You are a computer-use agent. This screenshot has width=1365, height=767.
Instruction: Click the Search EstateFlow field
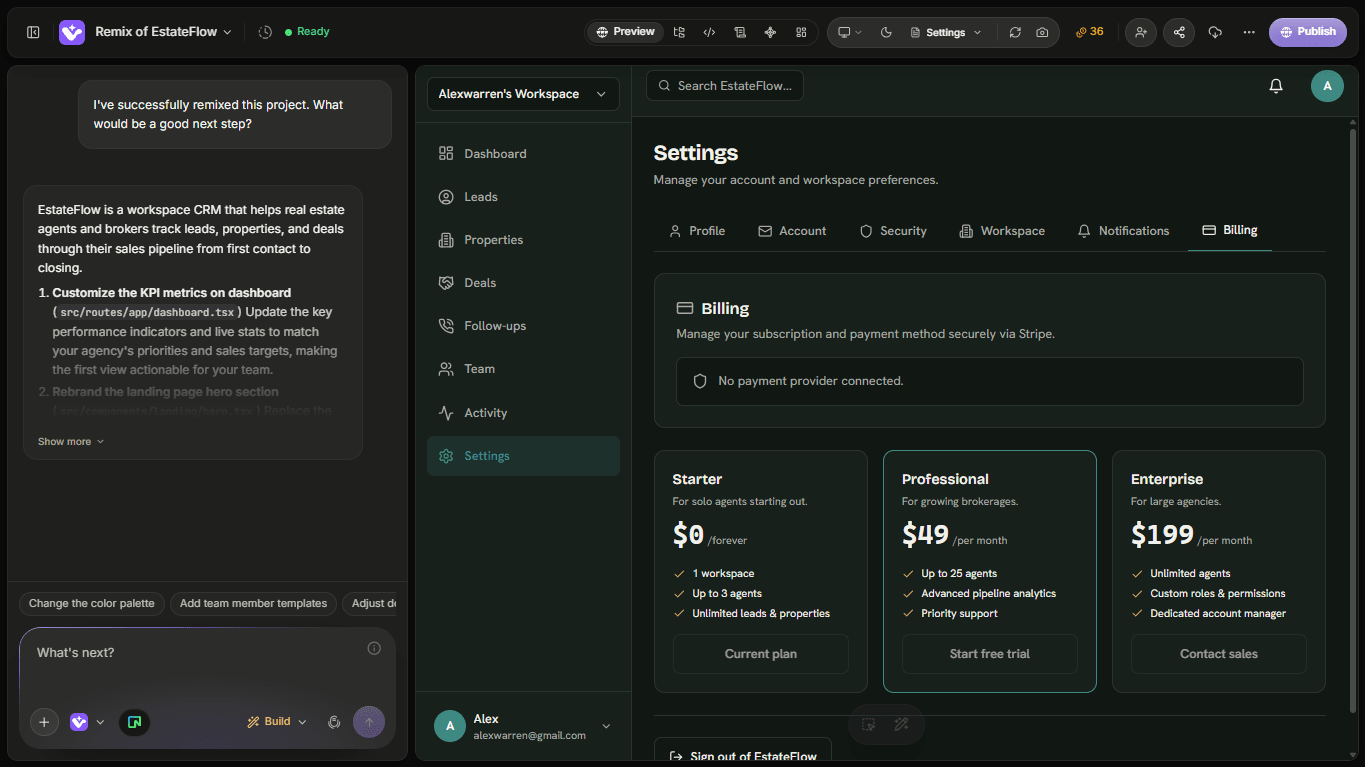tap(725, 86)
